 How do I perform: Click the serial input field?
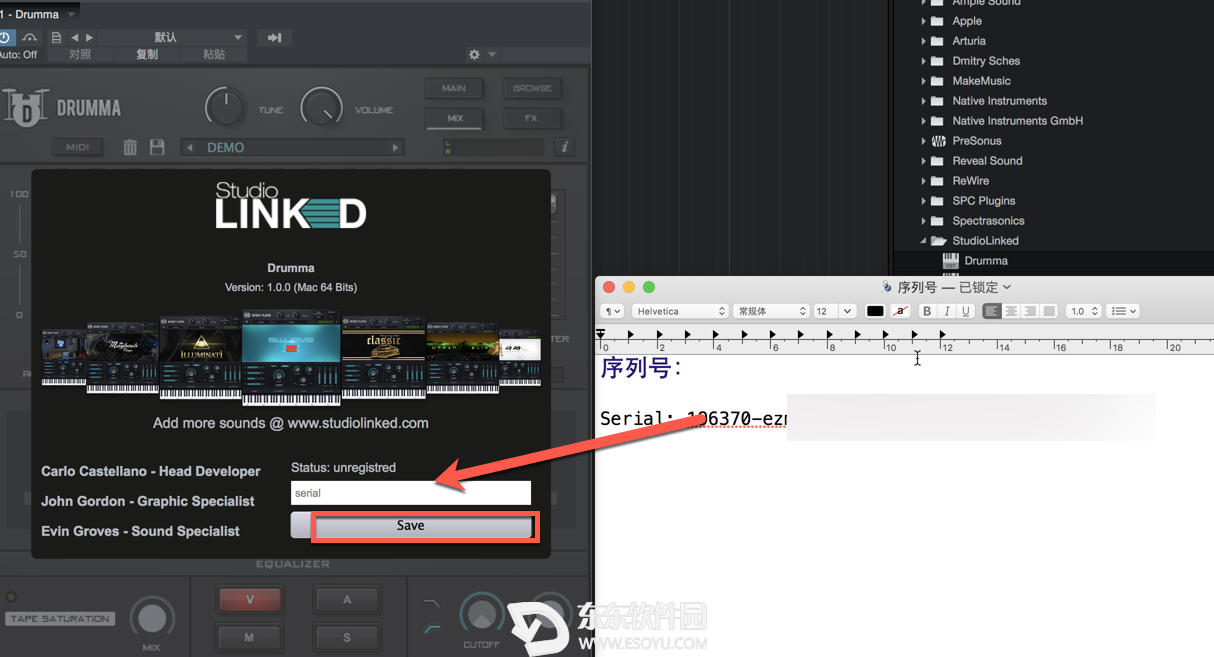coord(411,493)
